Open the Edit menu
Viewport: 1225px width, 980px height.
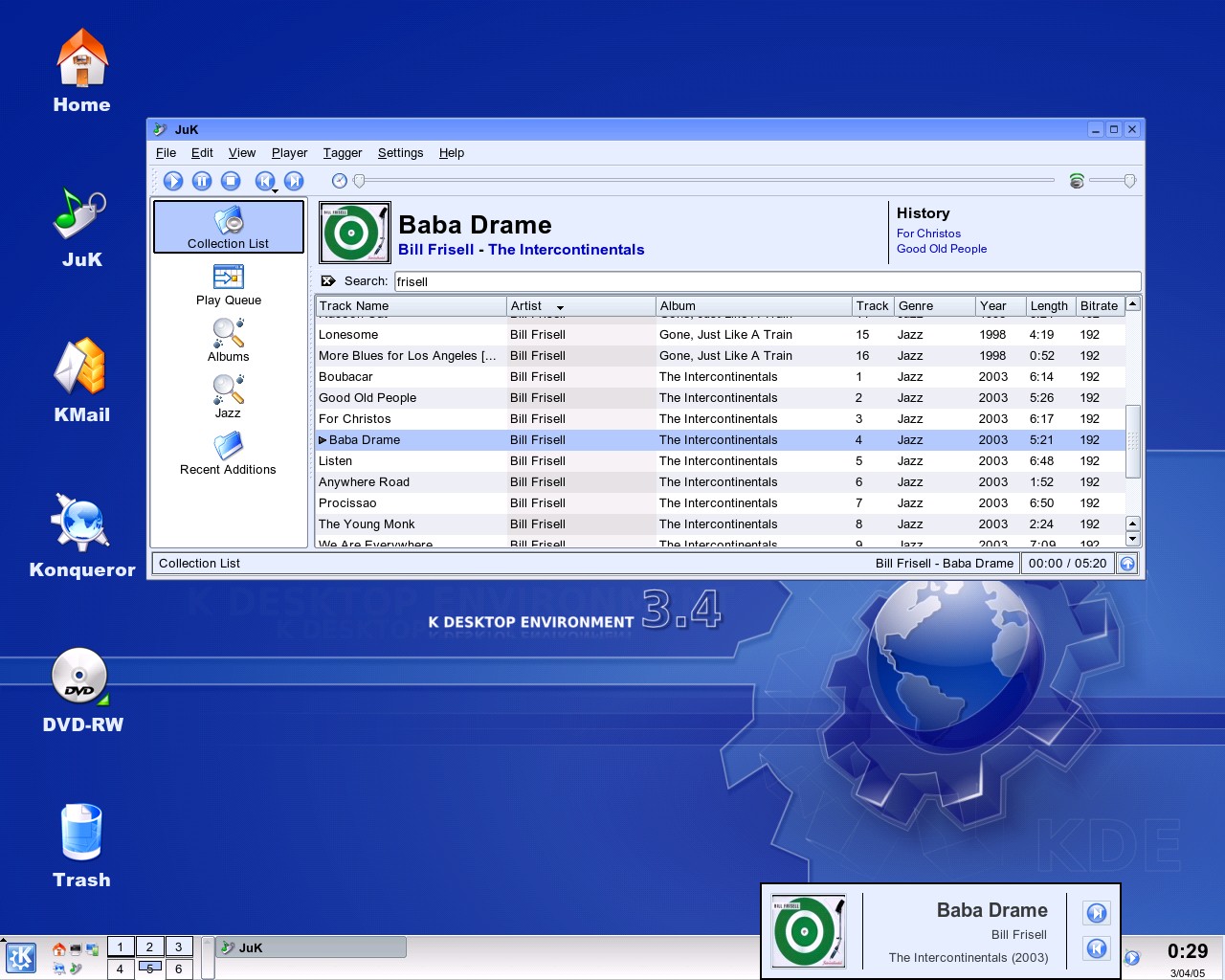coord(202,153)
